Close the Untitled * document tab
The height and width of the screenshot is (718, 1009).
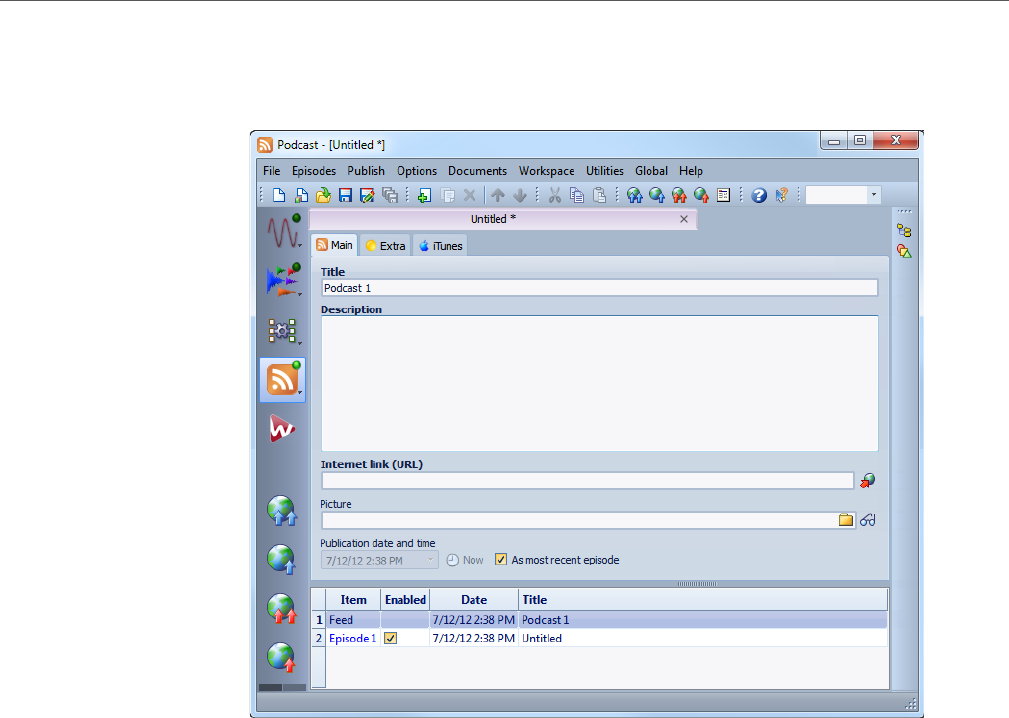(x=684, y=219)
